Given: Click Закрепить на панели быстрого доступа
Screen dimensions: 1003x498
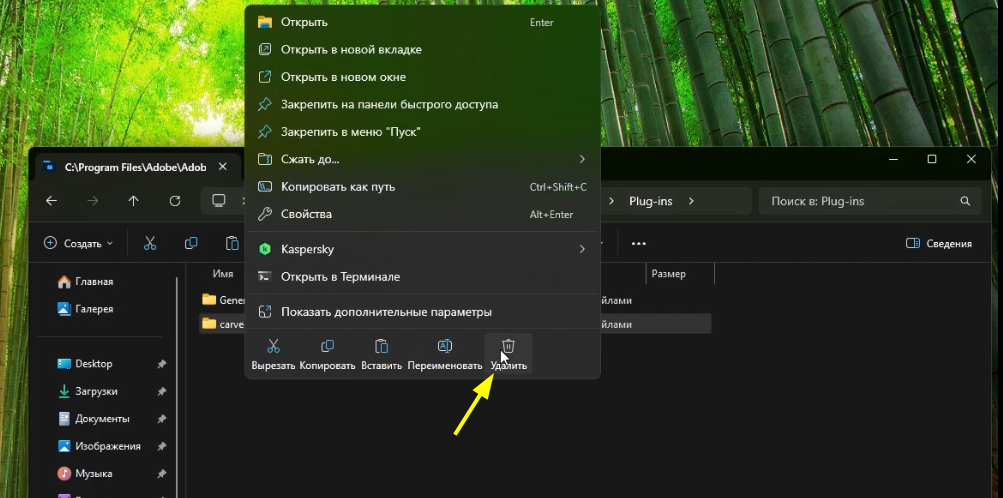Looking at the screenshot, I should pos(422,104).
